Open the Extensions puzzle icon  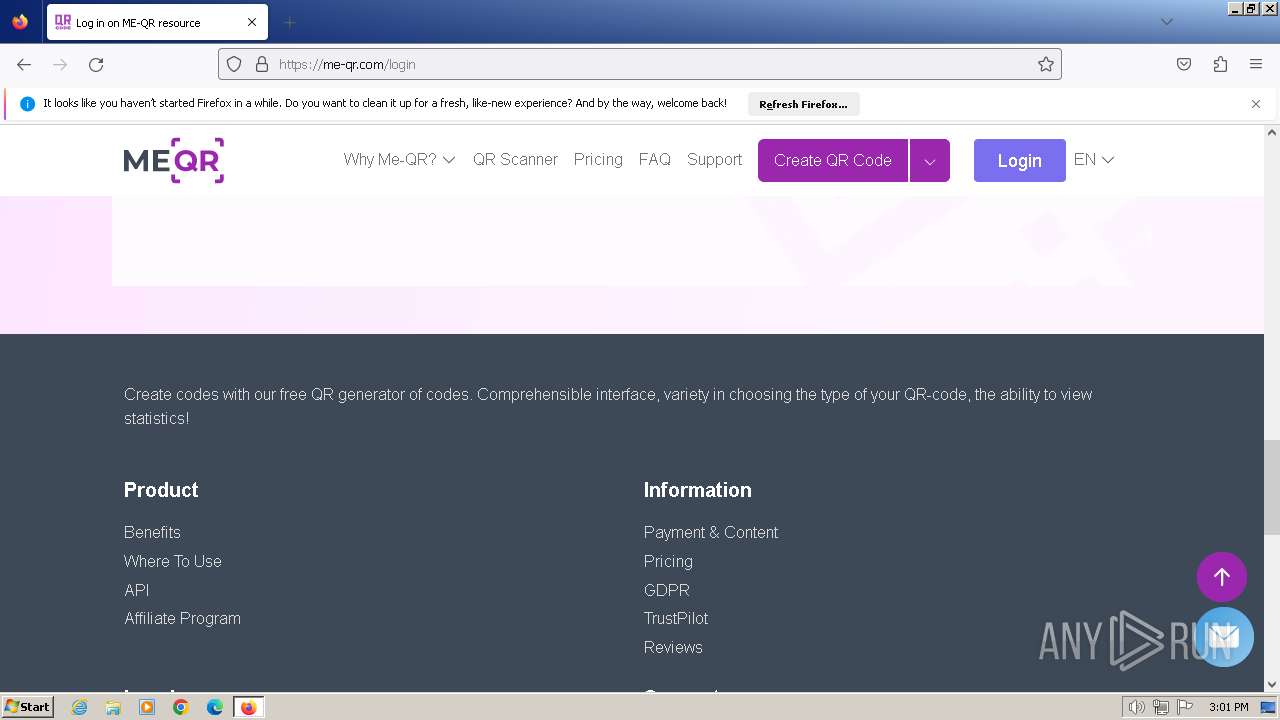[1220, 64]
